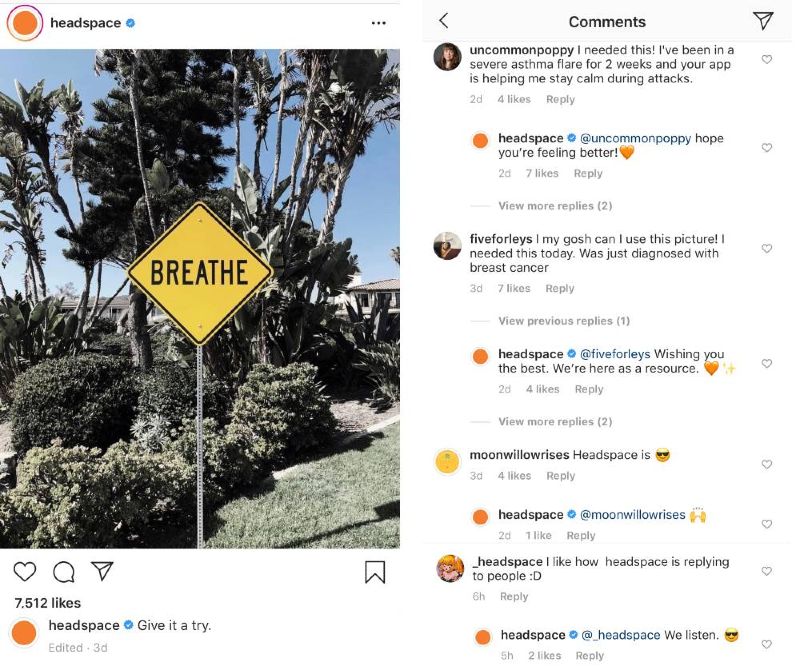
Task: Open the three-dot post options menu
Action: 378,23
